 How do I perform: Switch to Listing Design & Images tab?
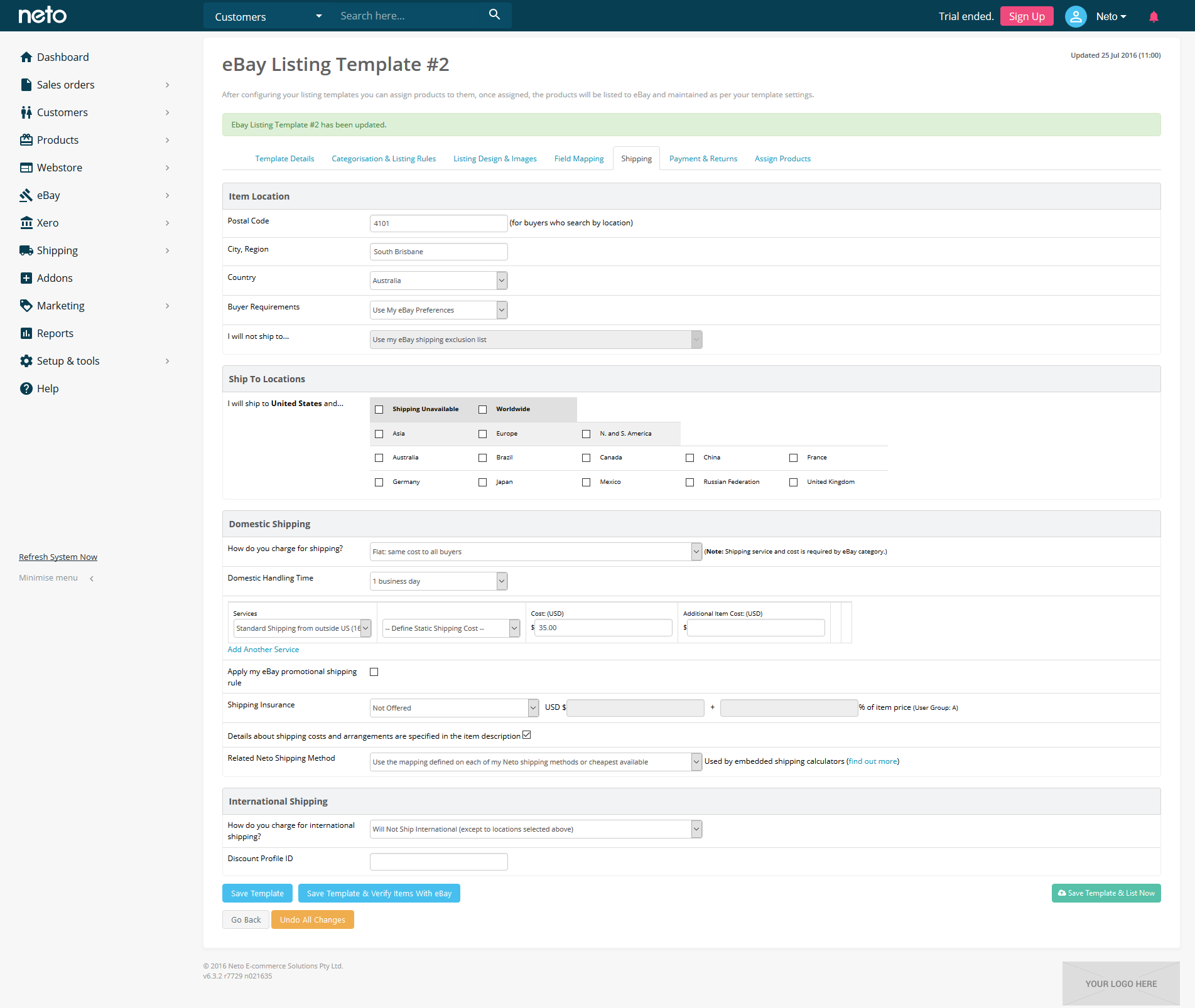pyautogui.click(x=495, y=159)
